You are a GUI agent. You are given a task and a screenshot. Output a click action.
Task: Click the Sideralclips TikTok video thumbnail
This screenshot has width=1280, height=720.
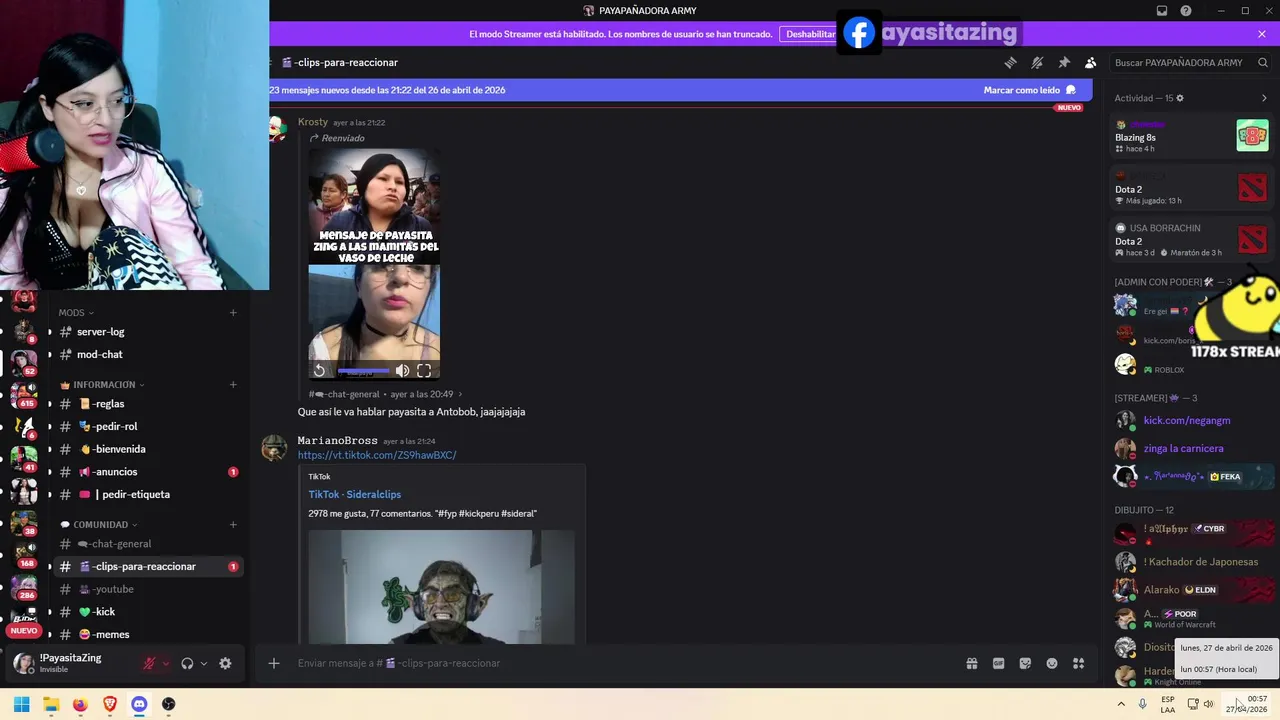[x=441, y=587]
